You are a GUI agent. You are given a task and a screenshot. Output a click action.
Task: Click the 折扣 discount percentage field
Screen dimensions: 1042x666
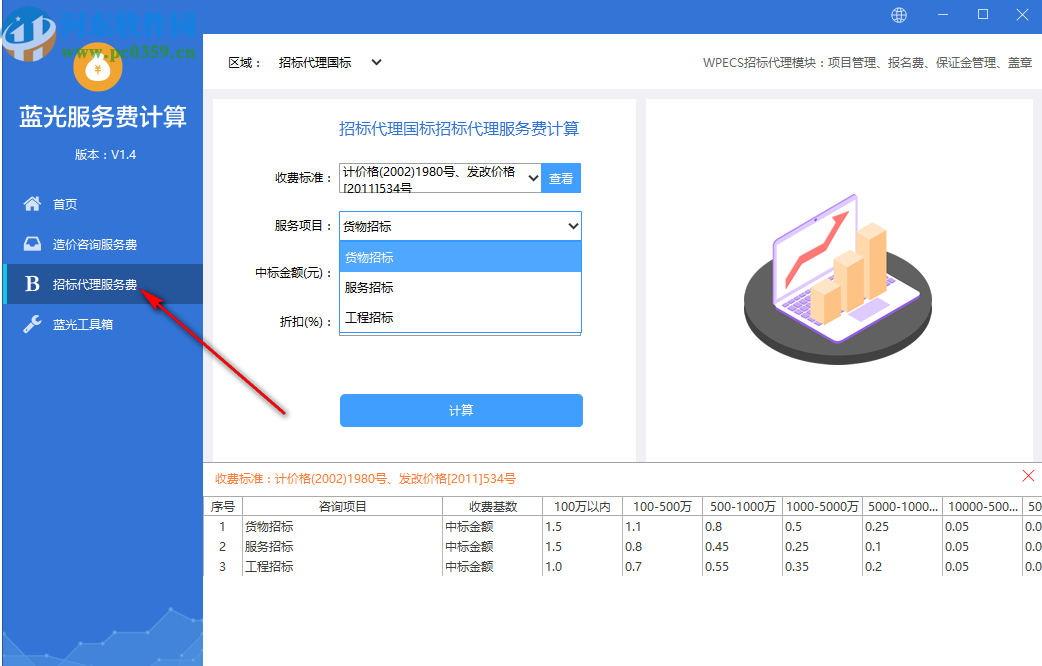coord(460,322)
